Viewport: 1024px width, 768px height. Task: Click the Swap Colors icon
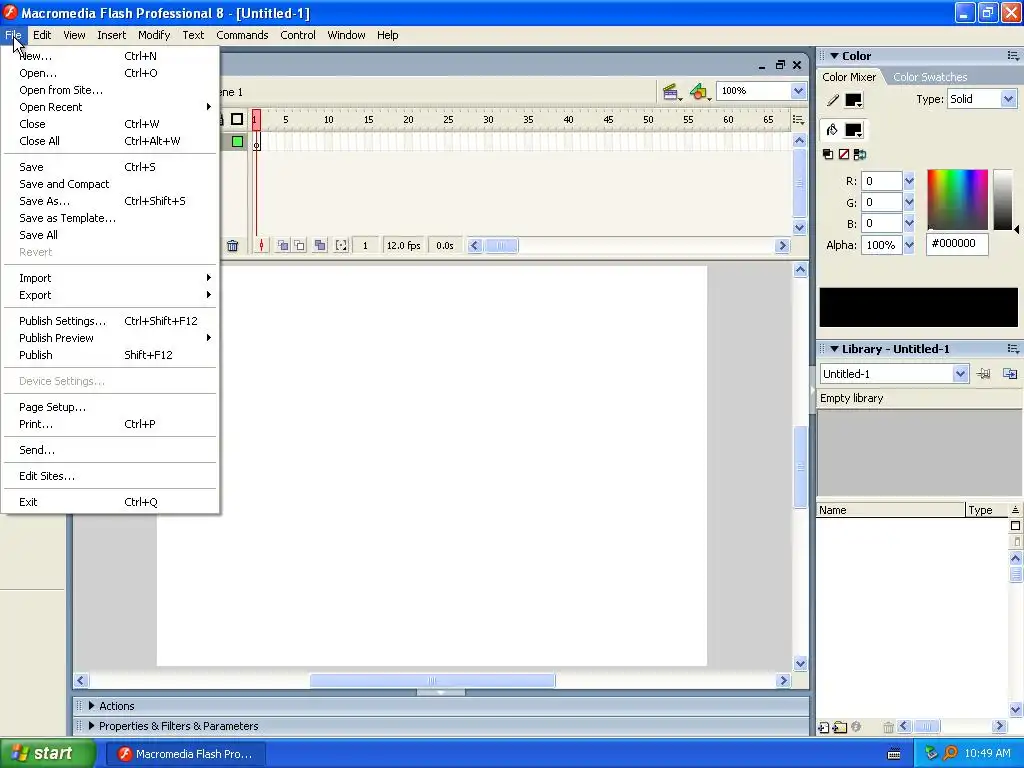tap(860, 154)
